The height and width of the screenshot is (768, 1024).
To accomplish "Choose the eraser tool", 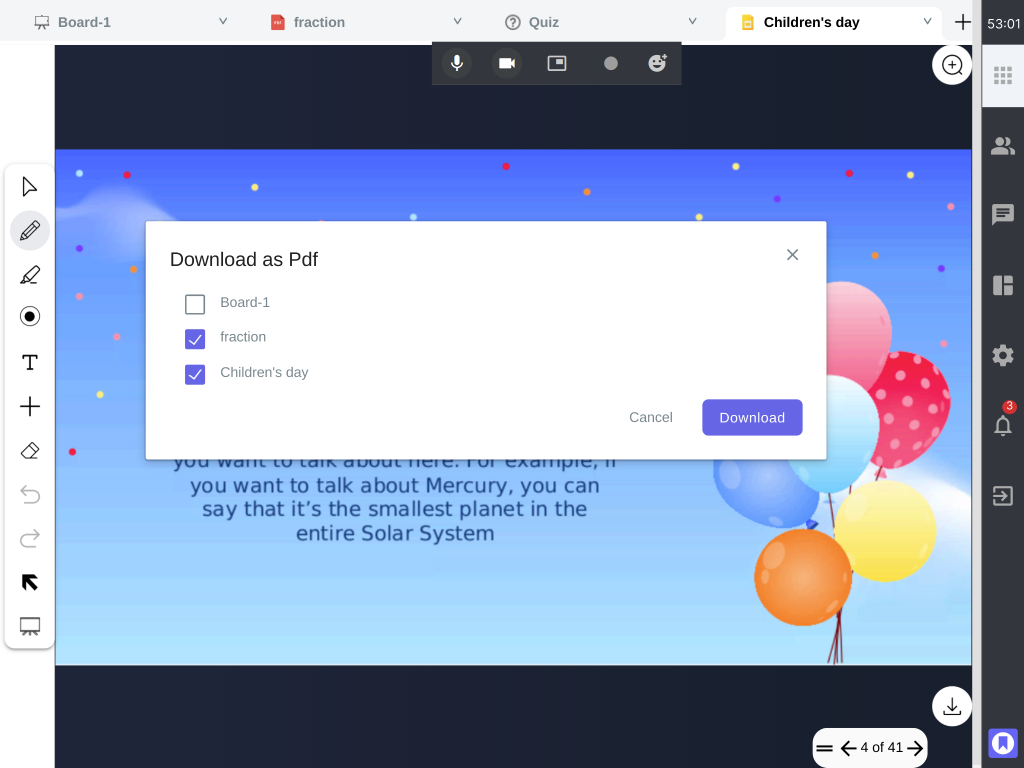I will pyautogui.click(x=30, y=451).
